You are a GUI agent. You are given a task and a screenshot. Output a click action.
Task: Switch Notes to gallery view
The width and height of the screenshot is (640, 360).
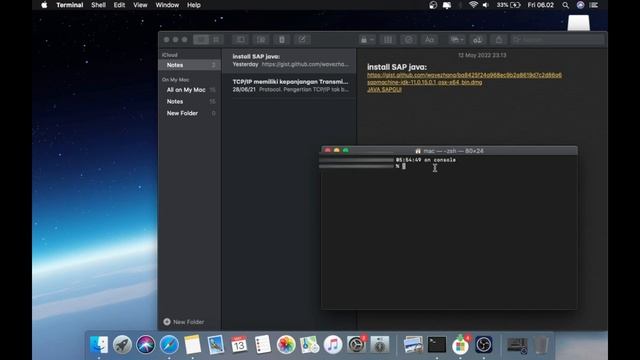(217, 40)
